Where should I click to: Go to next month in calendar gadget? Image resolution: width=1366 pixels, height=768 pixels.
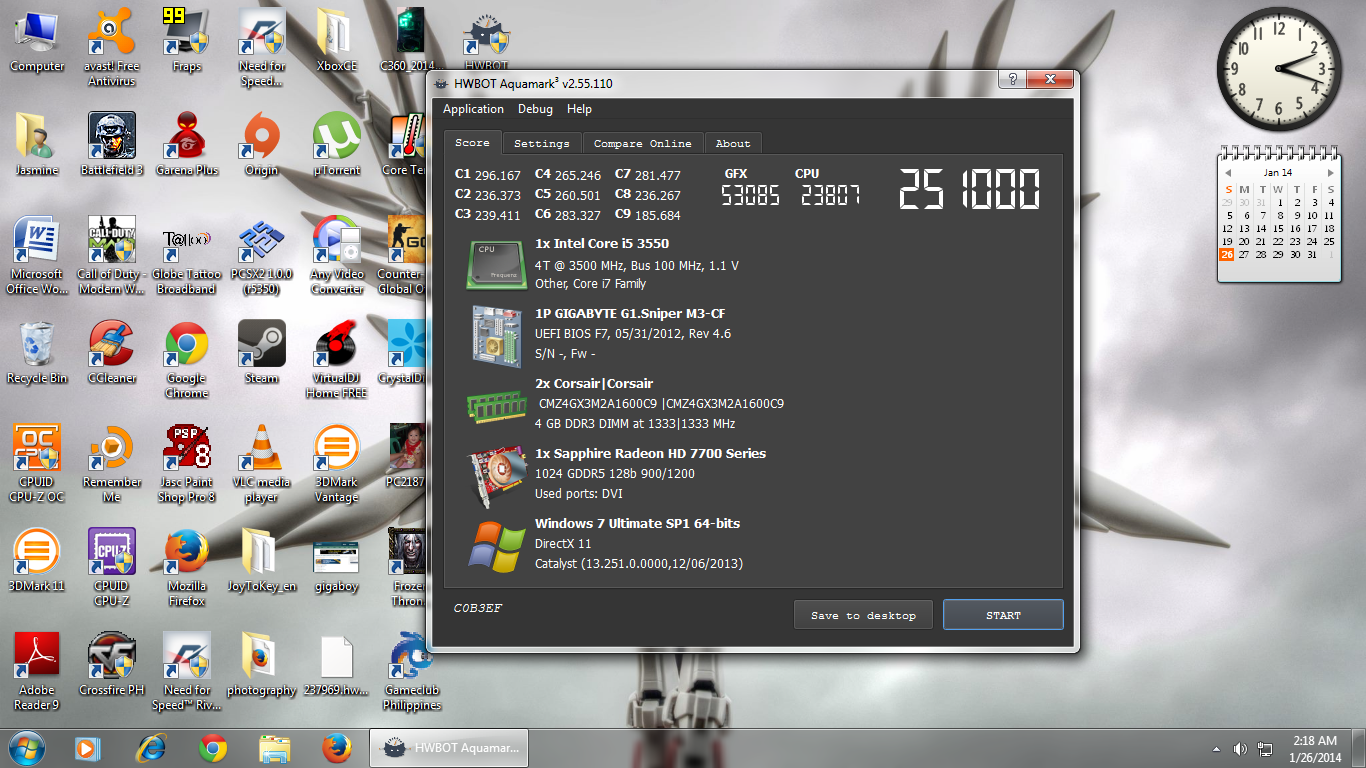1330,173
